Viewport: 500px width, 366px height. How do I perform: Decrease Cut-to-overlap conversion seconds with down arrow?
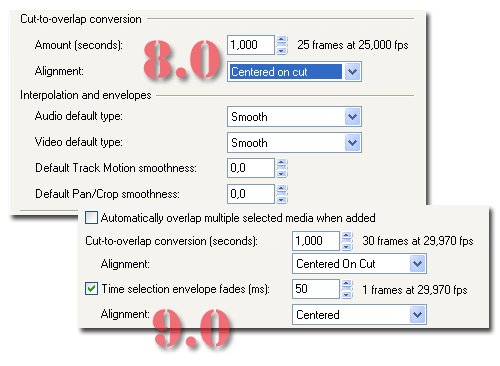[347, 246]
